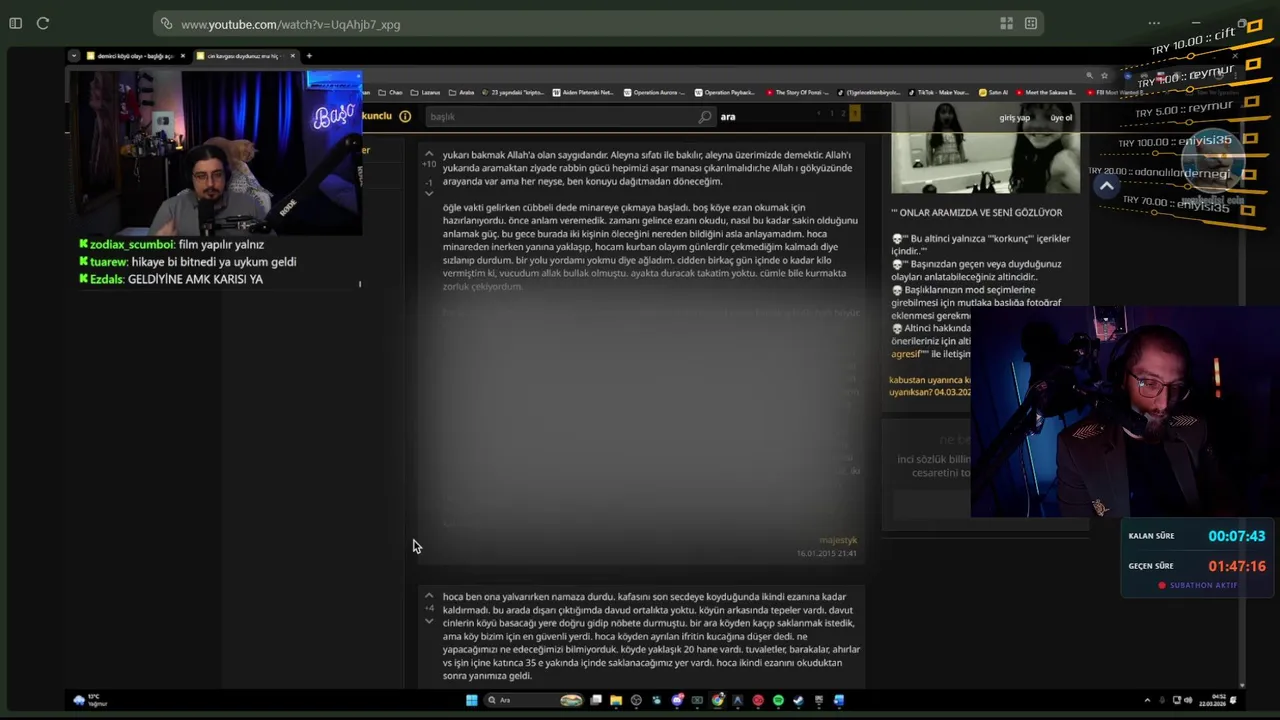Go to page 2 in pagination
Screen dimensions: 1280x720
843,114
